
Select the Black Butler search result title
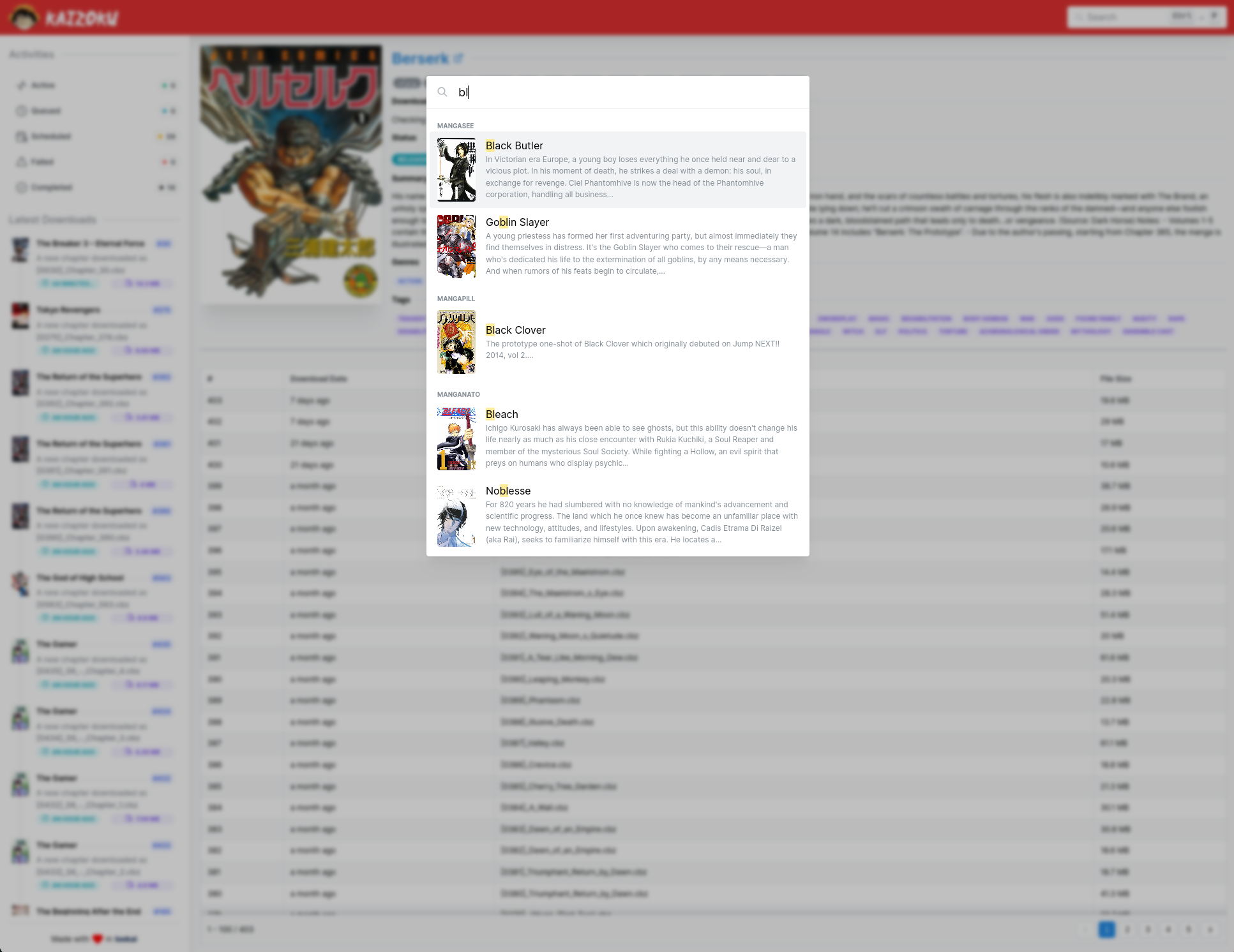point(515,145)
